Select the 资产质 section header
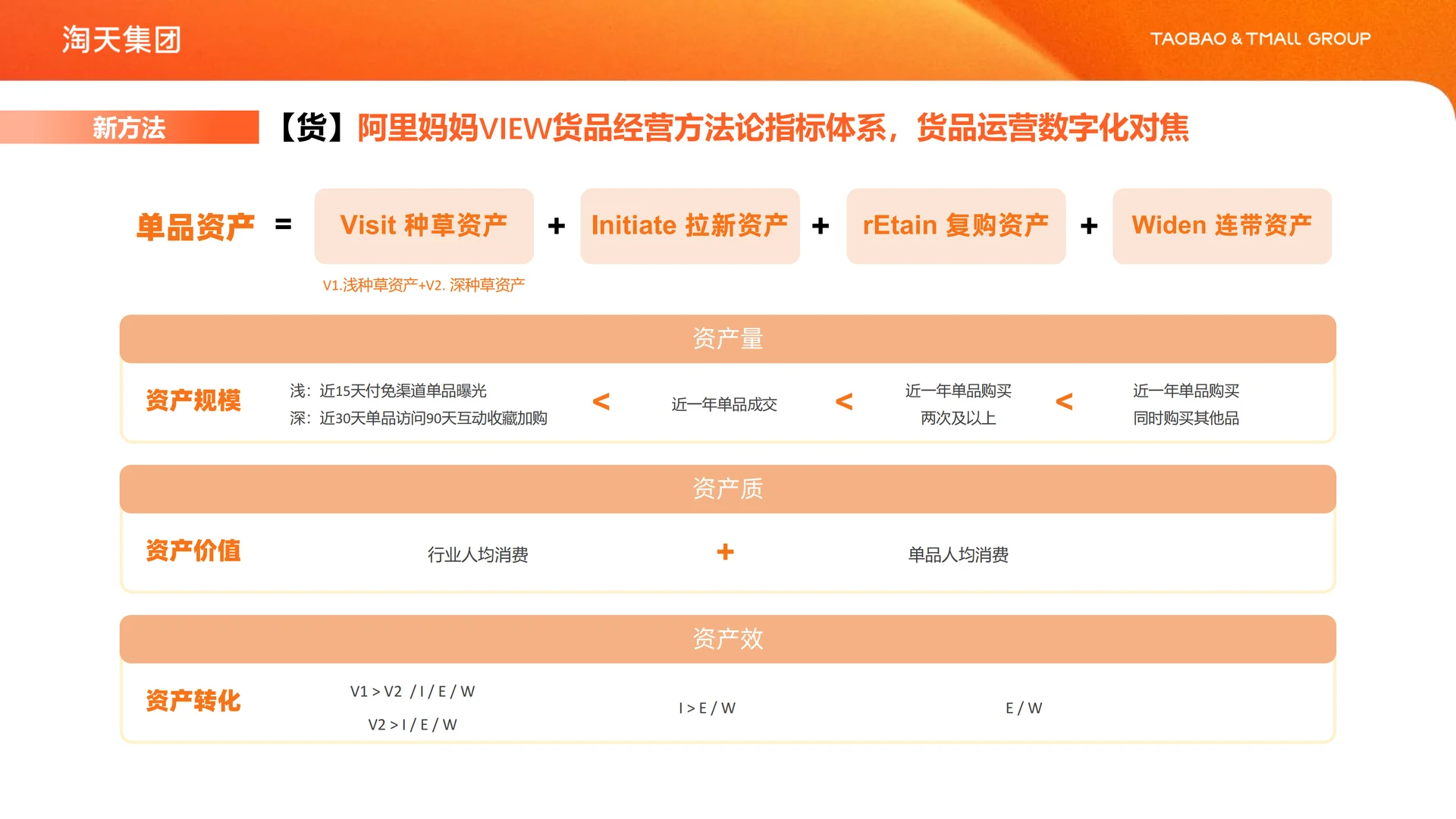 click(726, 489)
